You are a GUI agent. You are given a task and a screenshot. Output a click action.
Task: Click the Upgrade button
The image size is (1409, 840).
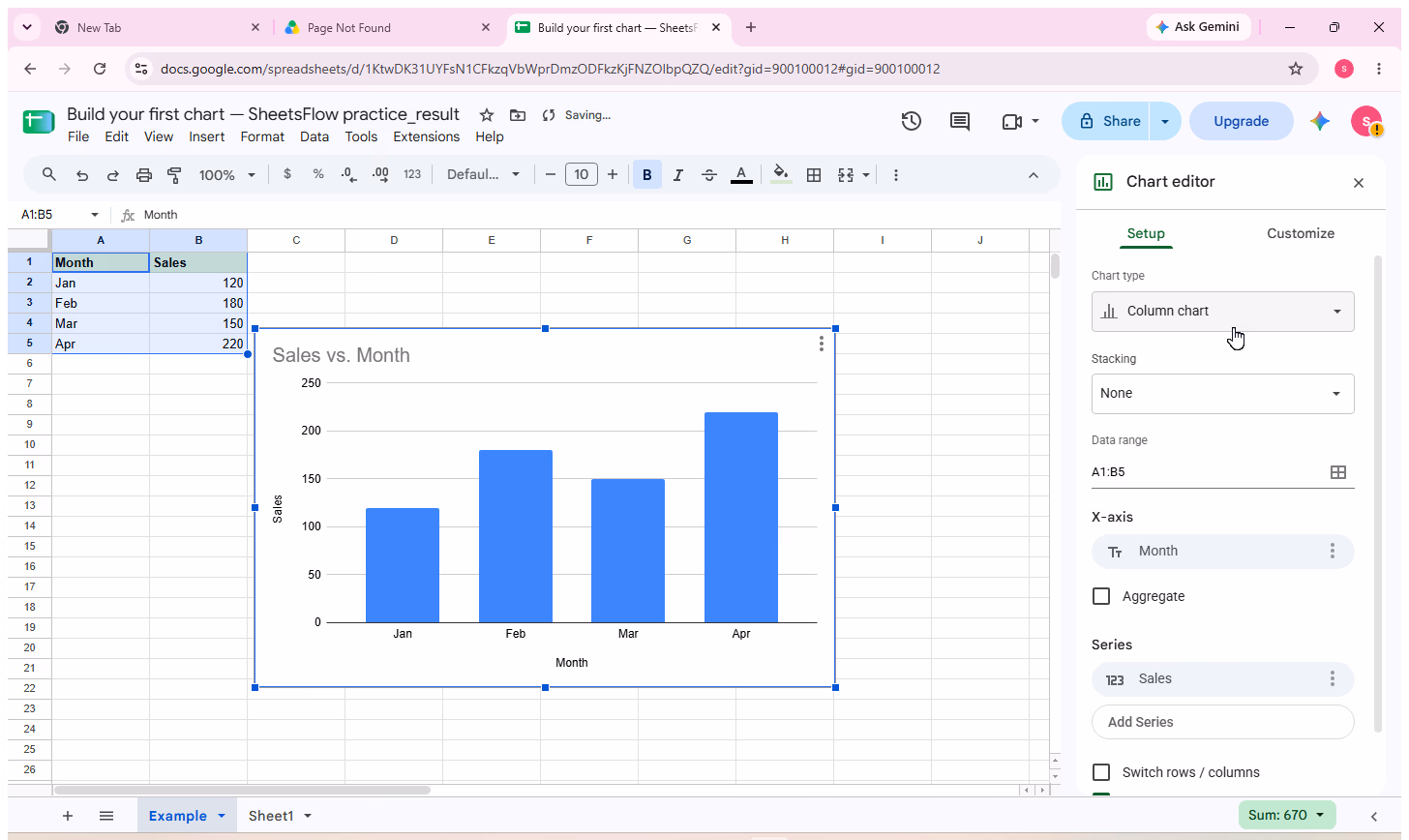[x=1242, y=121]
